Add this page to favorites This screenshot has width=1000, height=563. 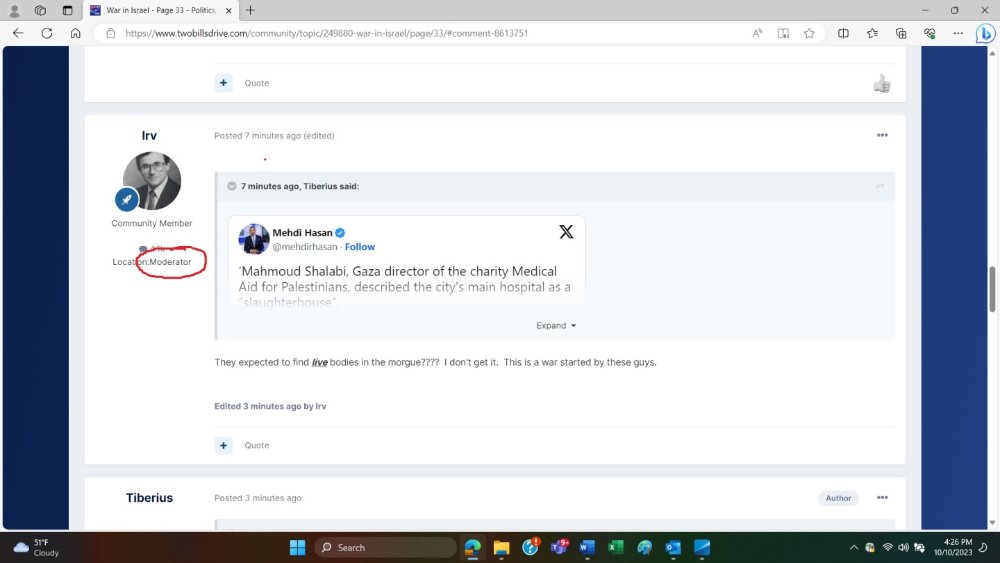(809, 33)
